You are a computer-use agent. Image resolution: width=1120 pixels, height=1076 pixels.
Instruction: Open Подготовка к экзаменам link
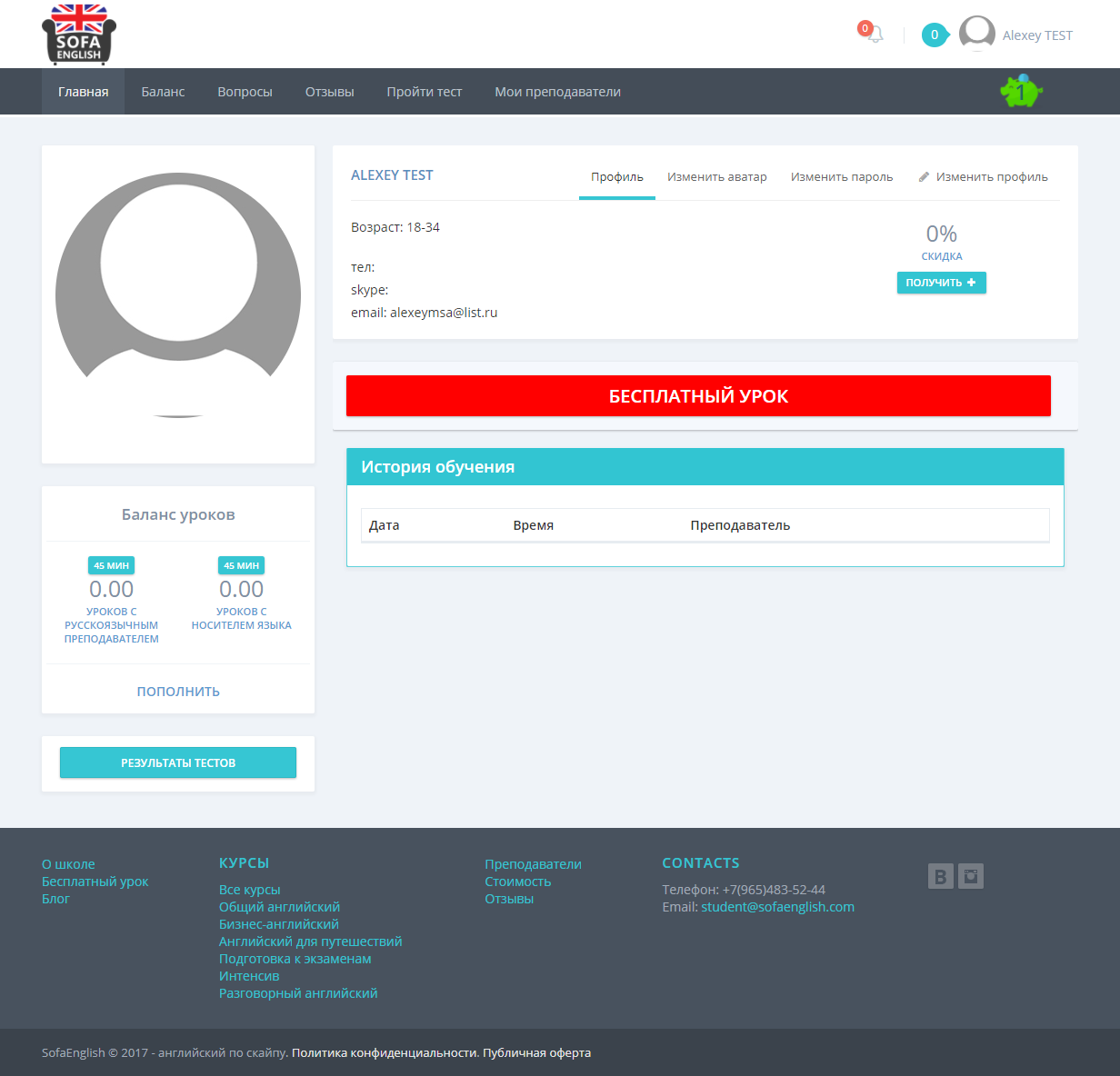coord(295,959)
